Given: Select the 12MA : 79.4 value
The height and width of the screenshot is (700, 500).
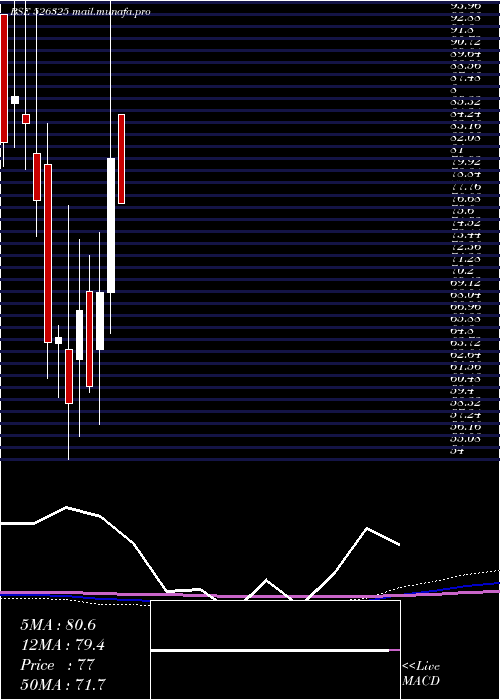Looking at the screenshot, I should [x=63, y=645].
